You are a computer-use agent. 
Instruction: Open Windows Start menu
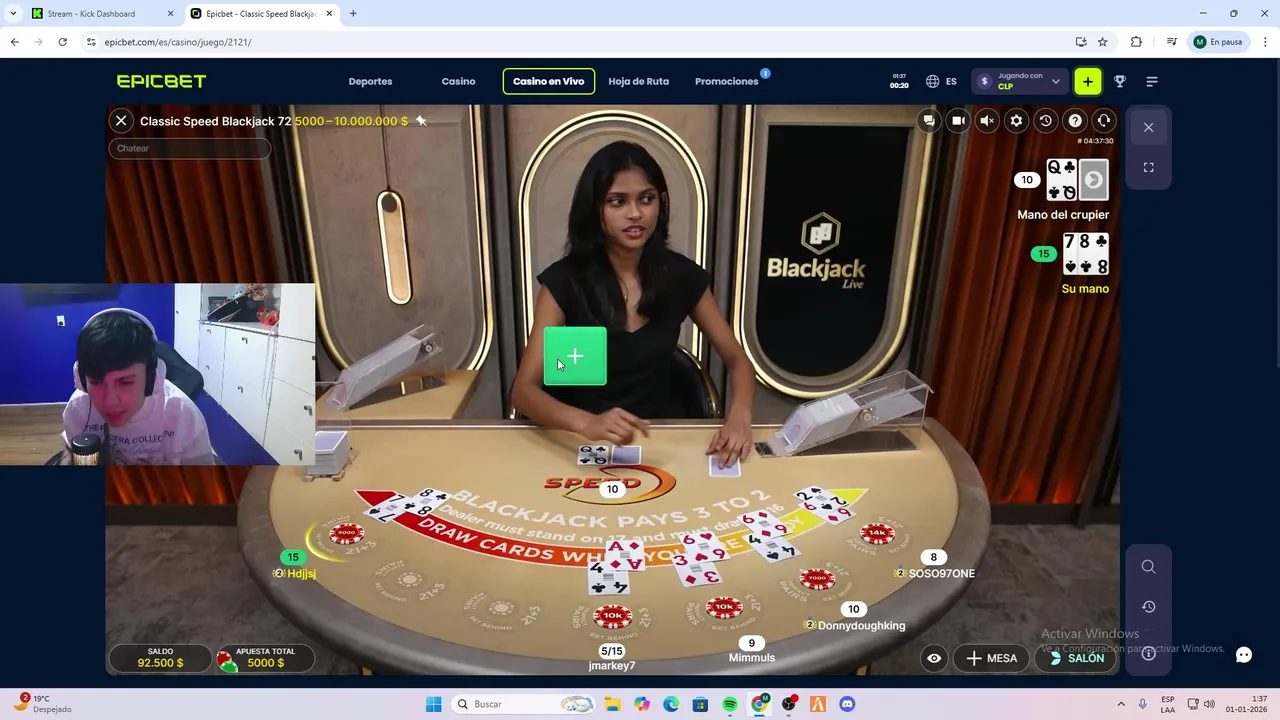433,704
